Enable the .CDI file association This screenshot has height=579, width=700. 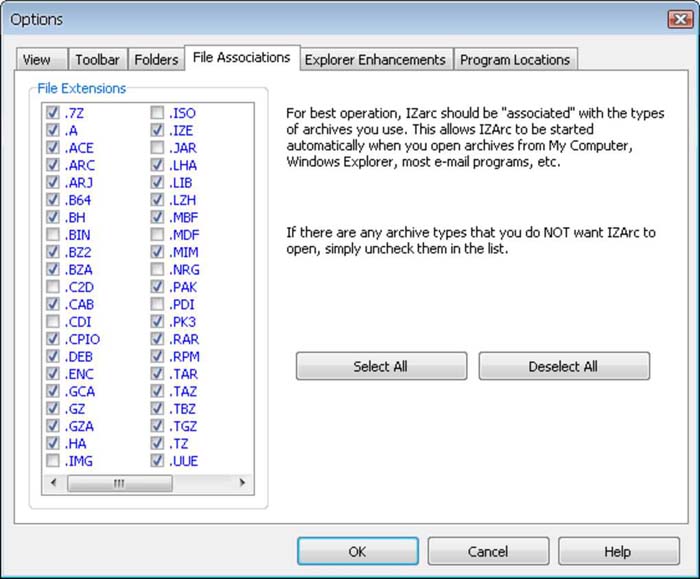coord(53,321)
